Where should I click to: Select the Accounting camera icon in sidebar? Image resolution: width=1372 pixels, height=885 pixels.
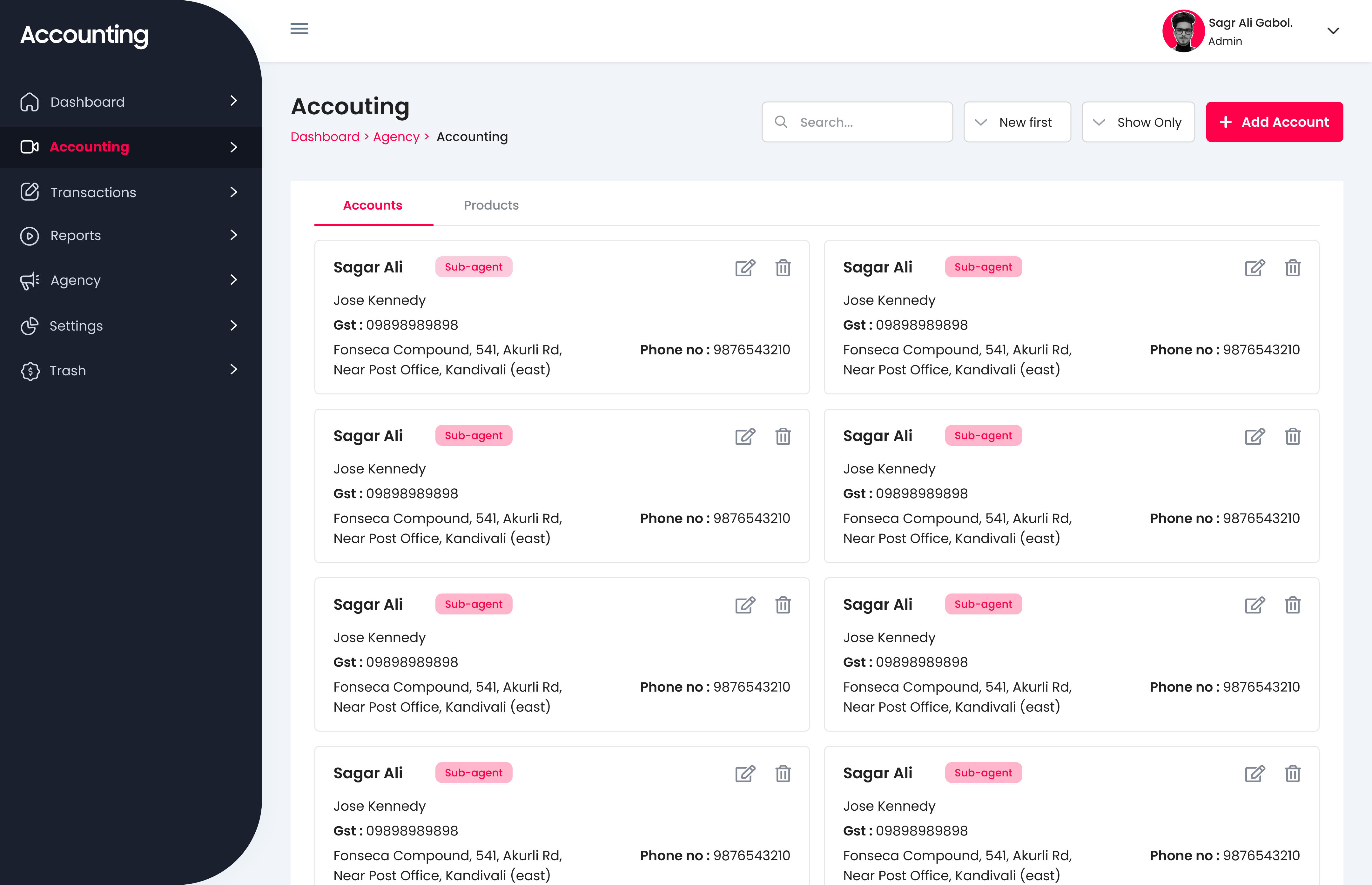(30, 147)
